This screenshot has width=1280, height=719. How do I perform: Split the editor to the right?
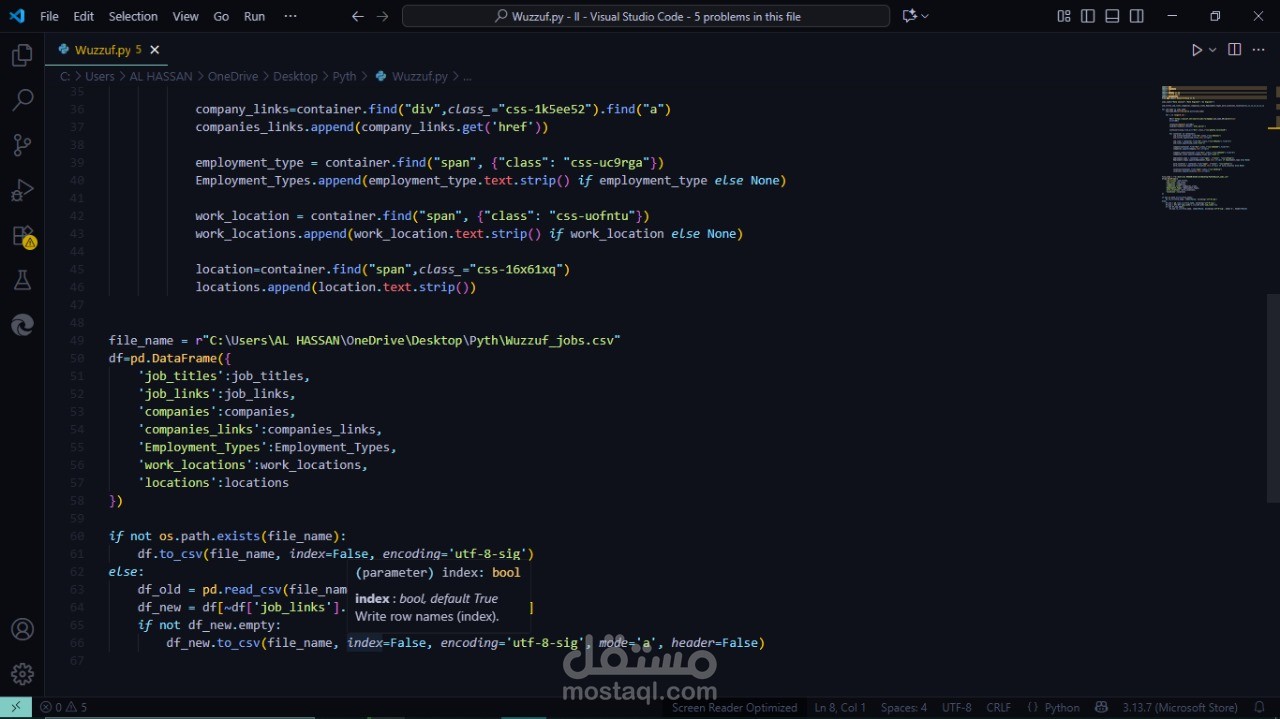1234,50
